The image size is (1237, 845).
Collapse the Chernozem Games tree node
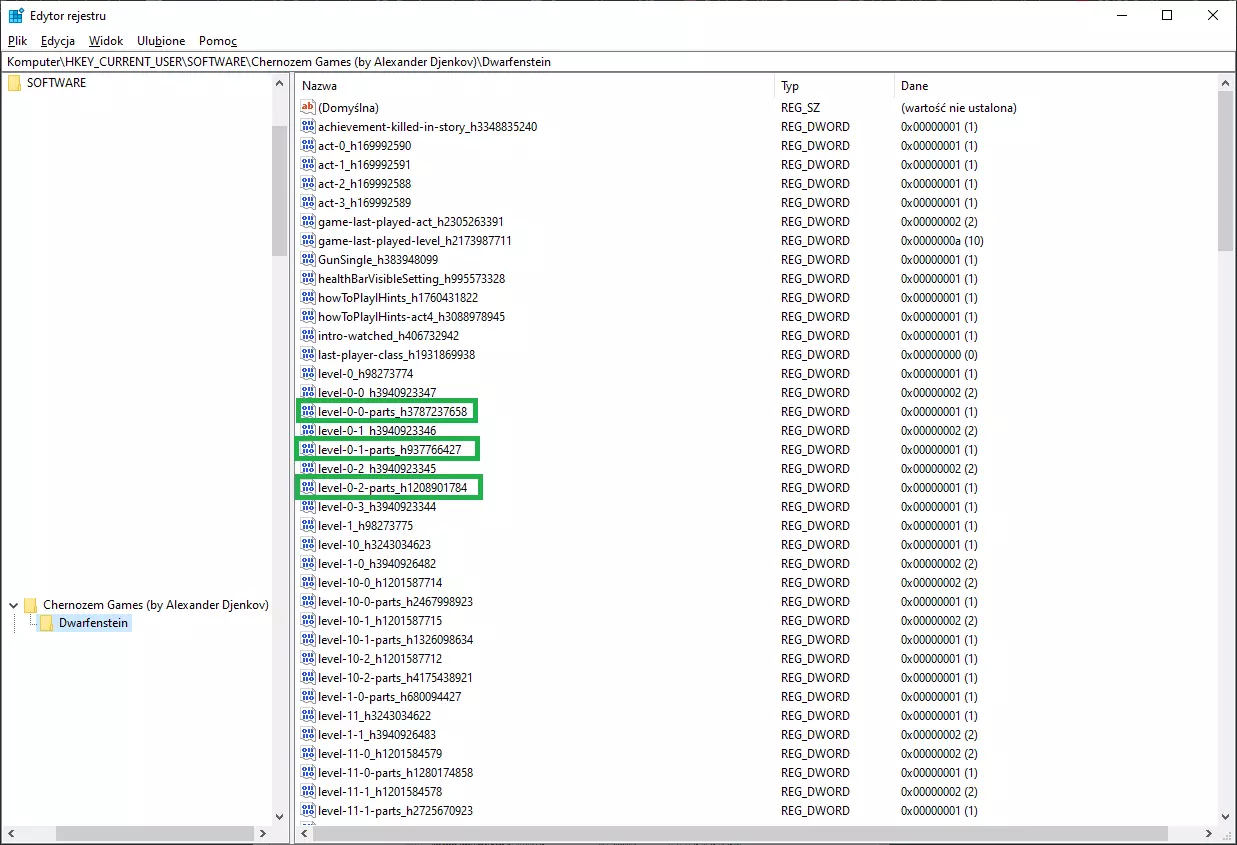point(13,605)
